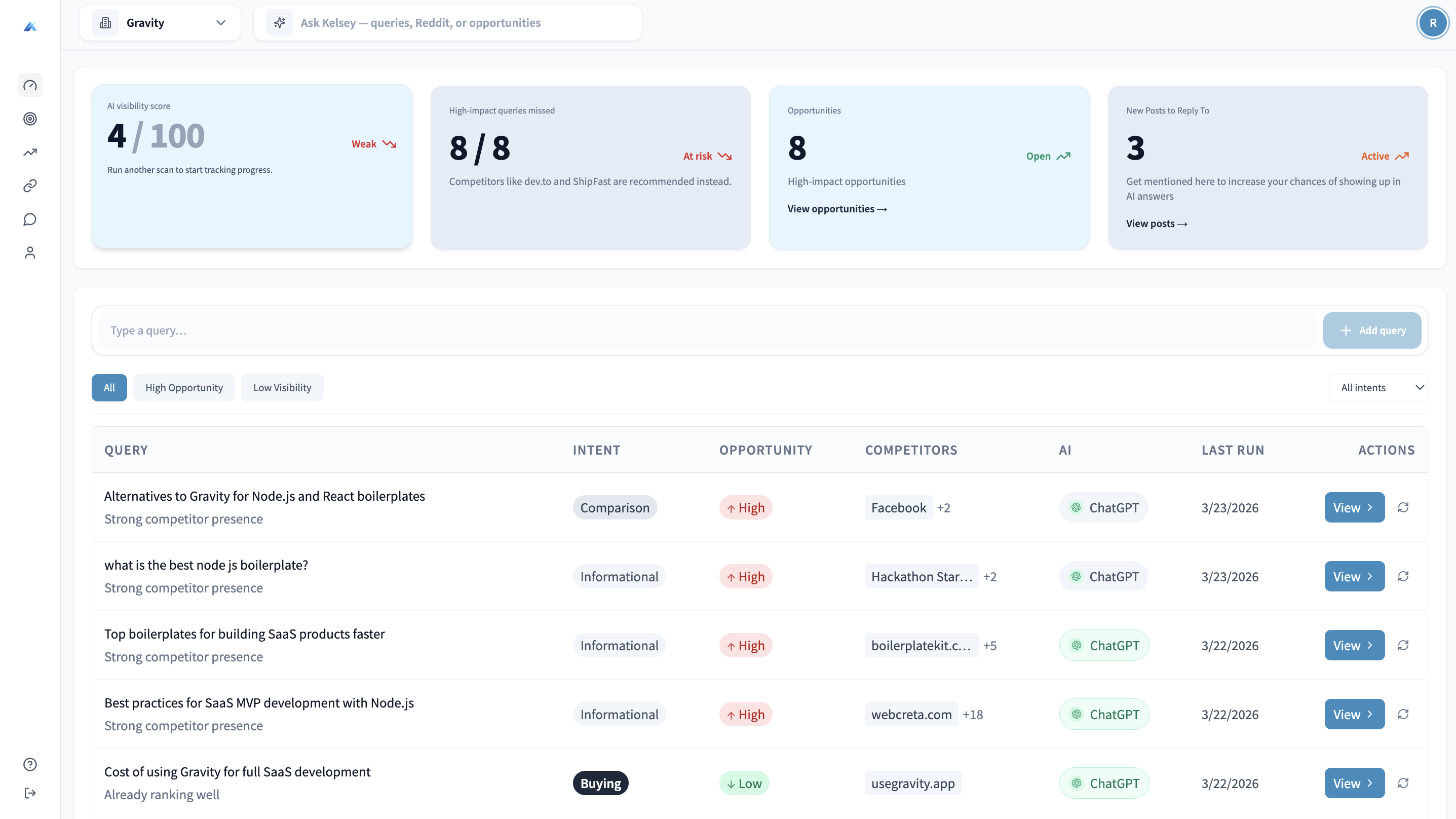1456x819 pixels.
Task: Click View opportunities link
Action: pyautogui.click(x=837, y=209)
